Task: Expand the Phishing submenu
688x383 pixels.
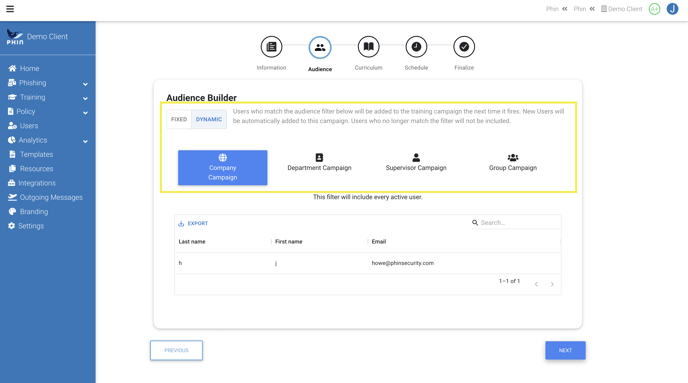Action: (x=85, y=84)
